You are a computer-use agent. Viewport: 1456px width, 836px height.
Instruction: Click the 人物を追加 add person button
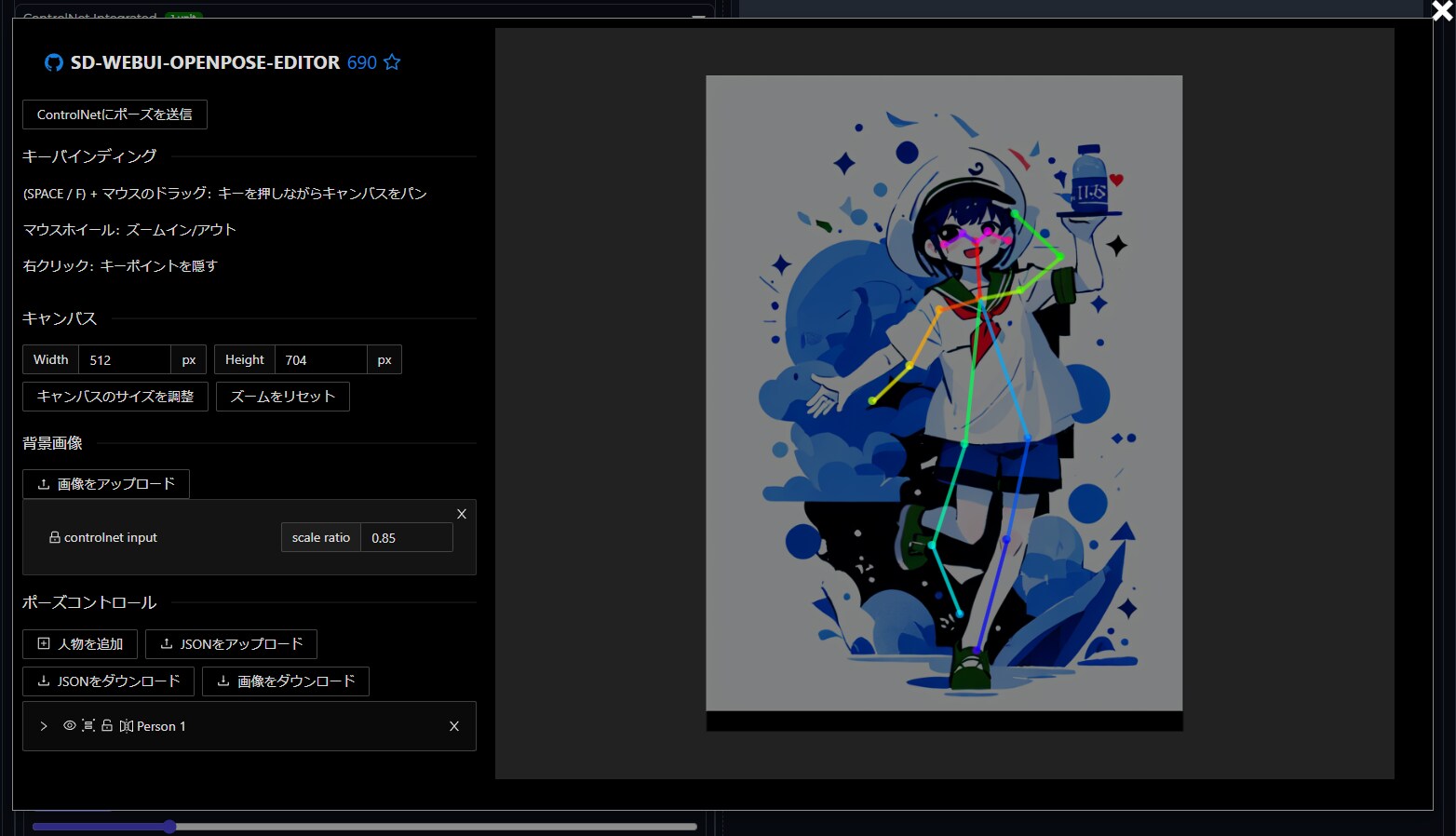[80, 644]
